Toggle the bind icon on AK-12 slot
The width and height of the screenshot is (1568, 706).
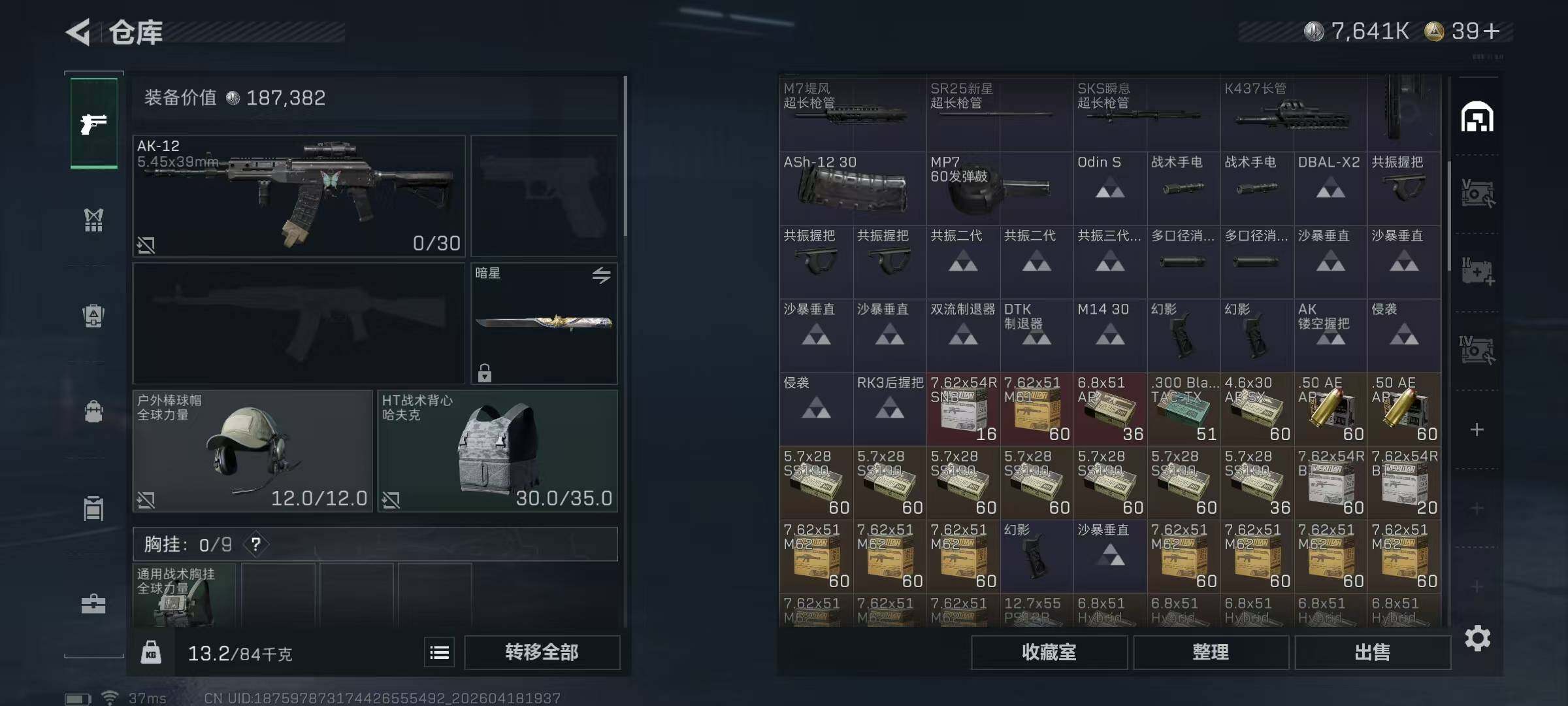(146, 245)
